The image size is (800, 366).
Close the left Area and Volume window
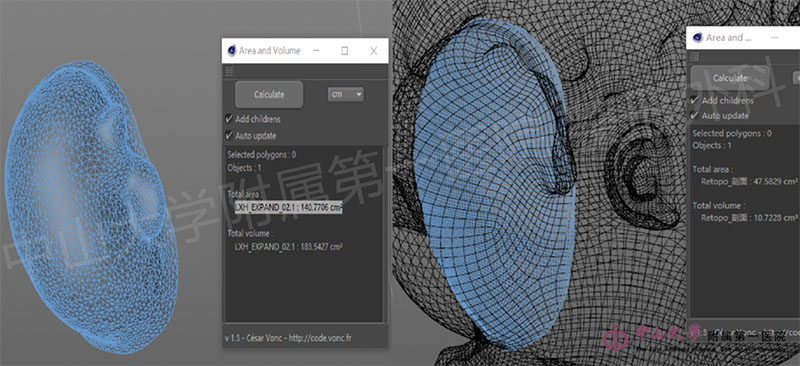(x=373, y=51)
